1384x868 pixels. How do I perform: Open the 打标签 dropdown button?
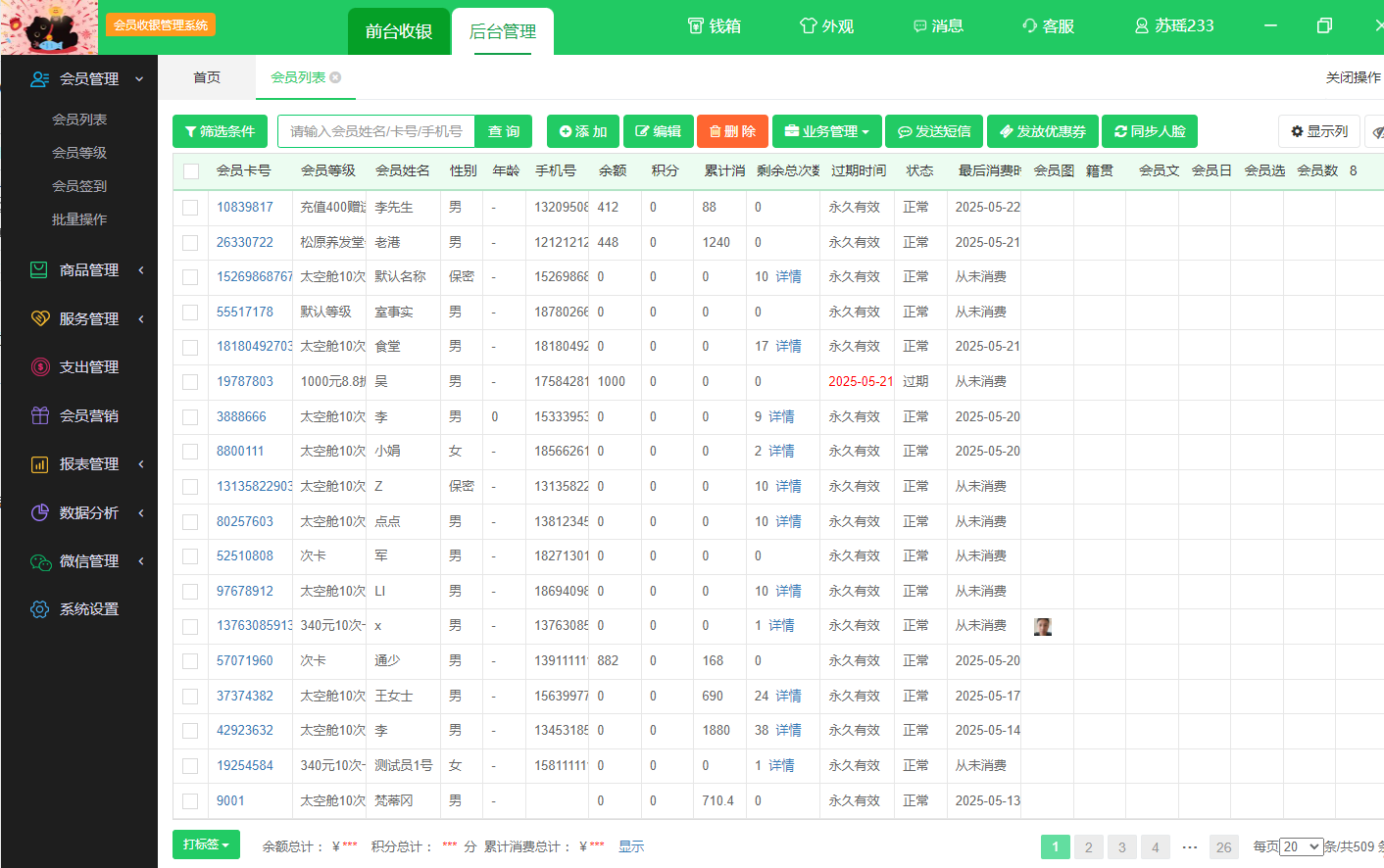click(x=206, y=844)
